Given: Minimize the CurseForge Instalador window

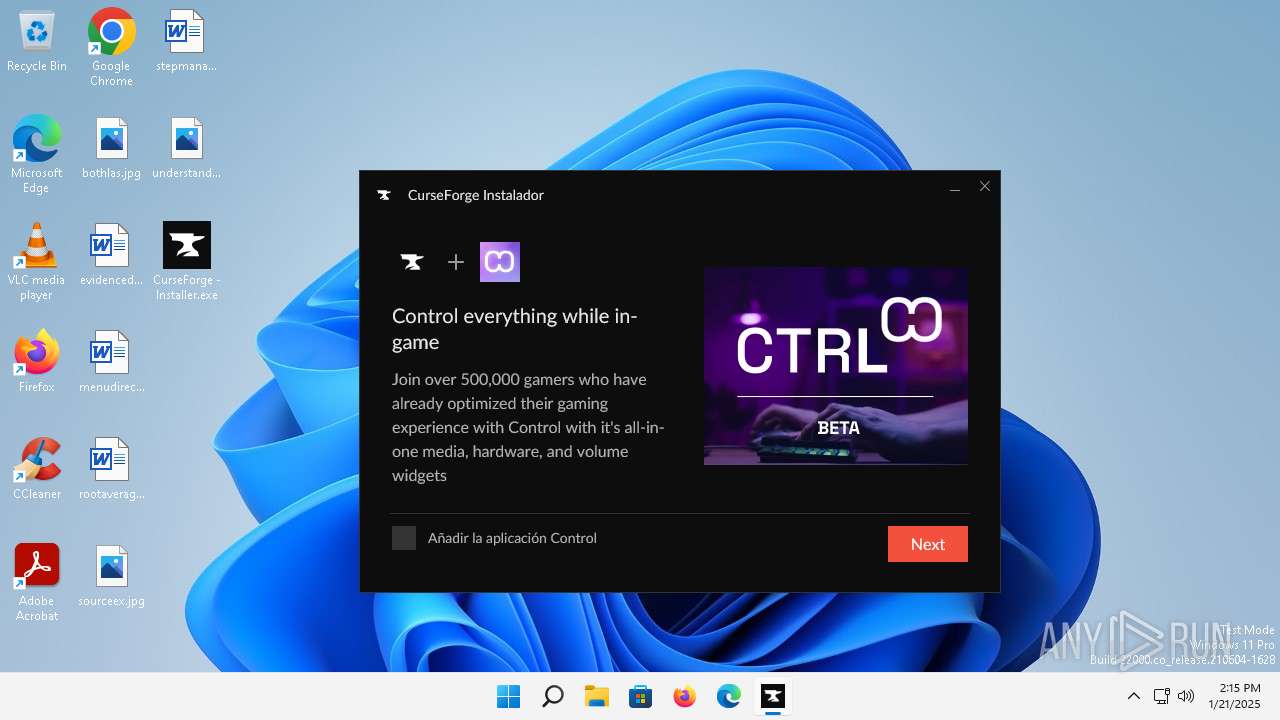Looking at the screenshot, I should click(955, 188).
